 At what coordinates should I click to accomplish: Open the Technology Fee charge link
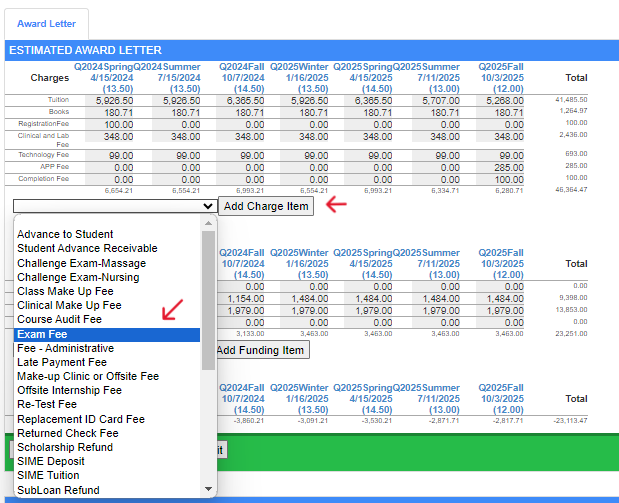(43, 155)
